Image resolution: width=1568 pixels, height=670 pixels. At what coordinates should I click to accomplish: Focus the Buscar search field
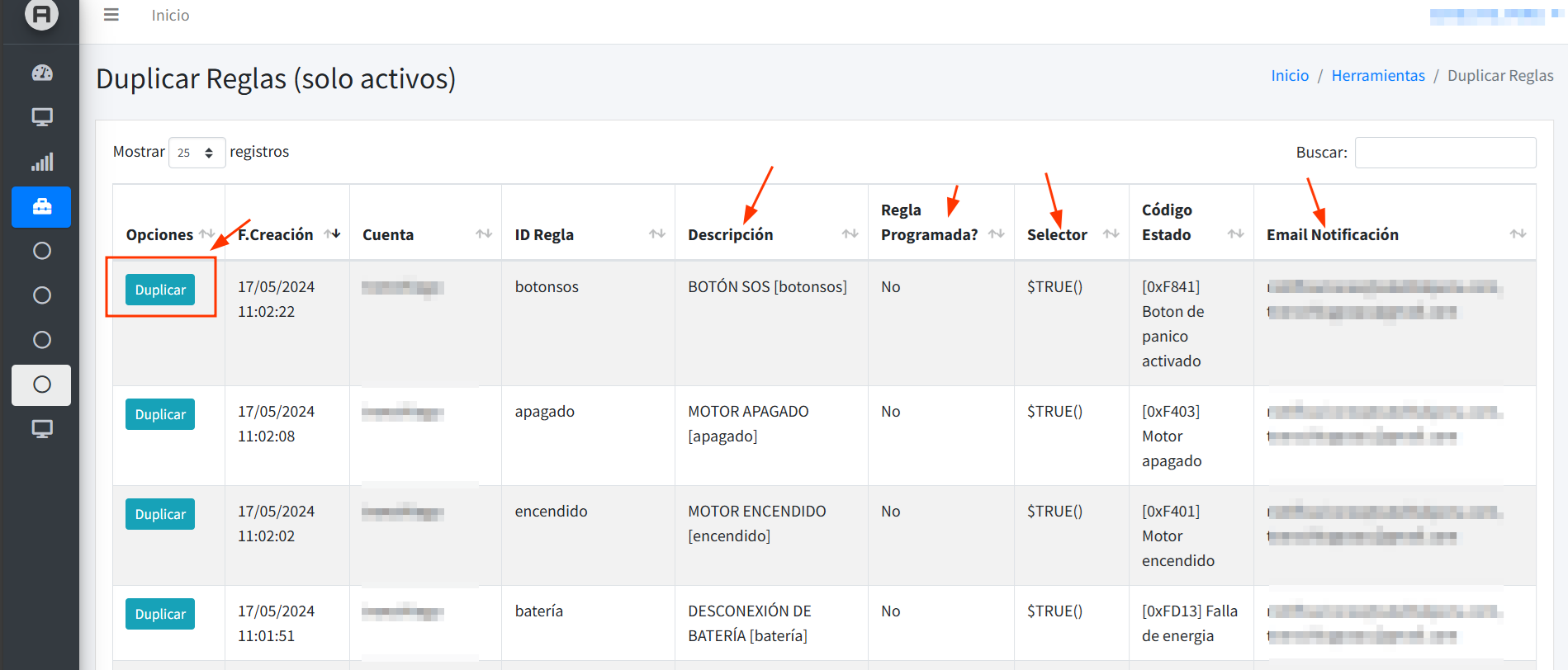pos(1445,153)
